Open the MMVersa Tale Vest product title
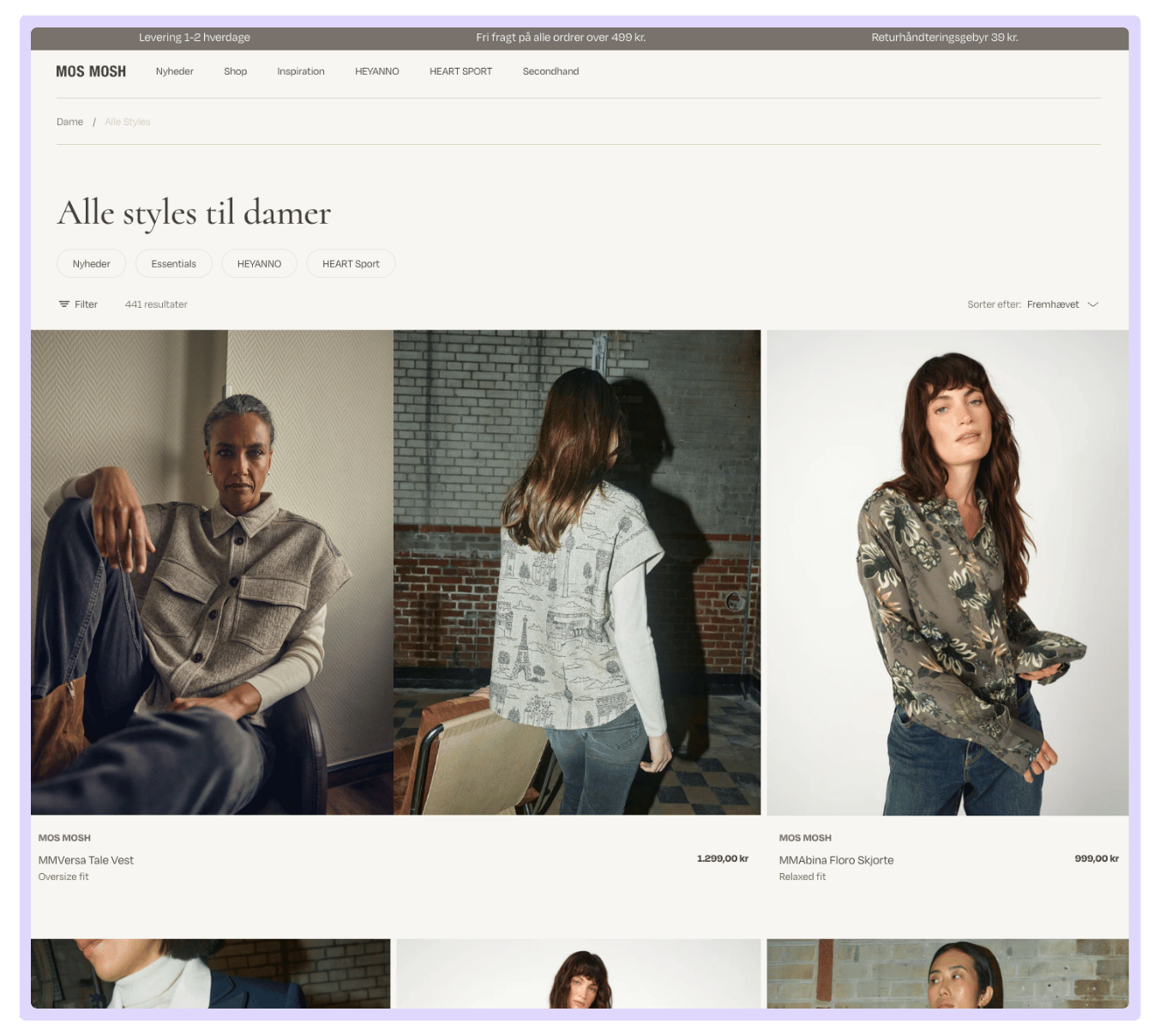 click(x=86, y=860)
